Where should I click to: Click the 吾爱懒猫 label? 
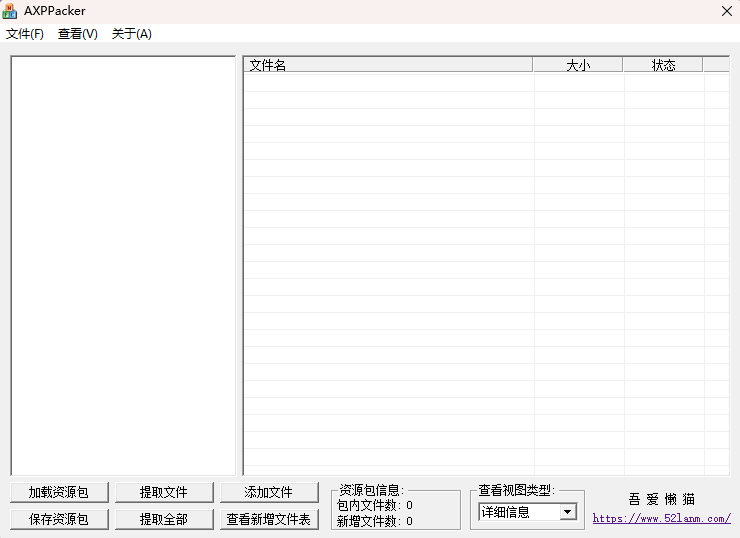(x=661, y=499)
